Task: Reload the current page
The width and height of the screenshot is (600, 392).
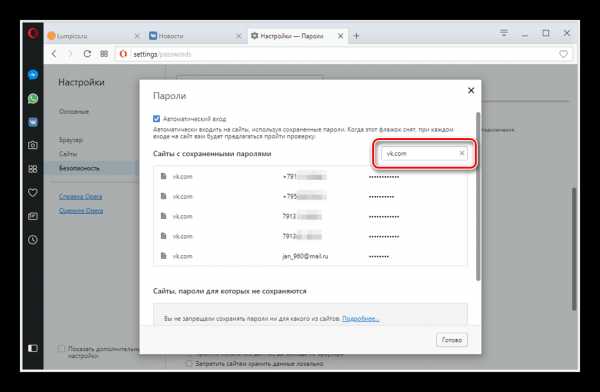Action: click(87, 54)
